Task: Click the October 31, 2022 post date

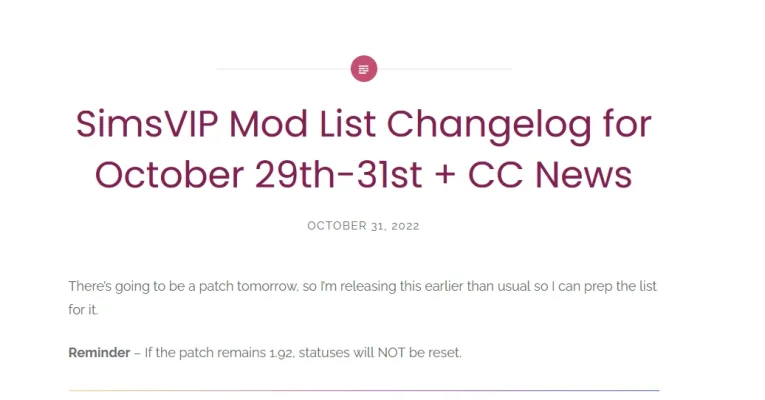Action: coord(363,226)
